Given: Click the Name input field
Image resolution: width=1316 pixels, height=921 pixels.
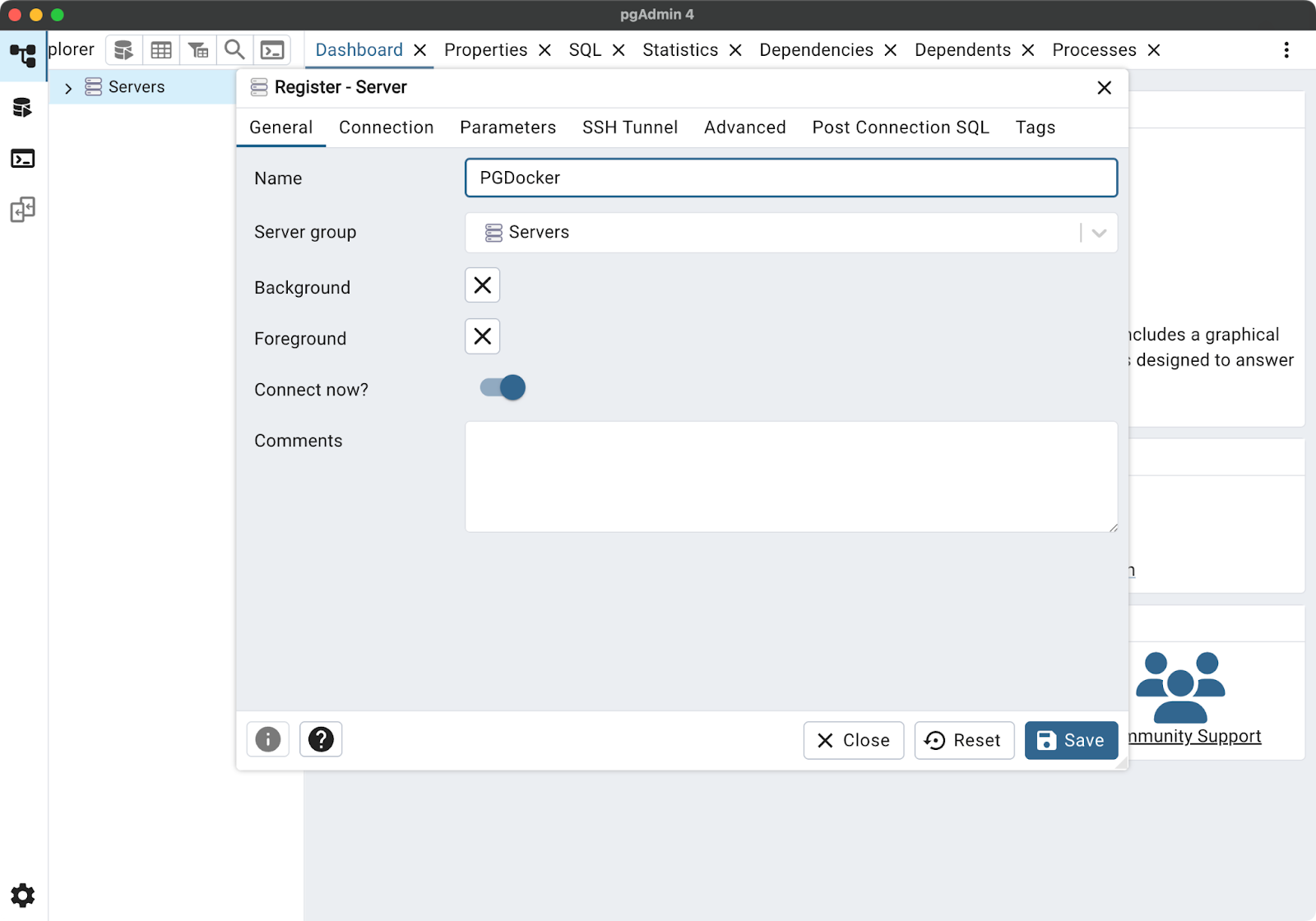Looking at the screenshot, I should pos(791,178).
